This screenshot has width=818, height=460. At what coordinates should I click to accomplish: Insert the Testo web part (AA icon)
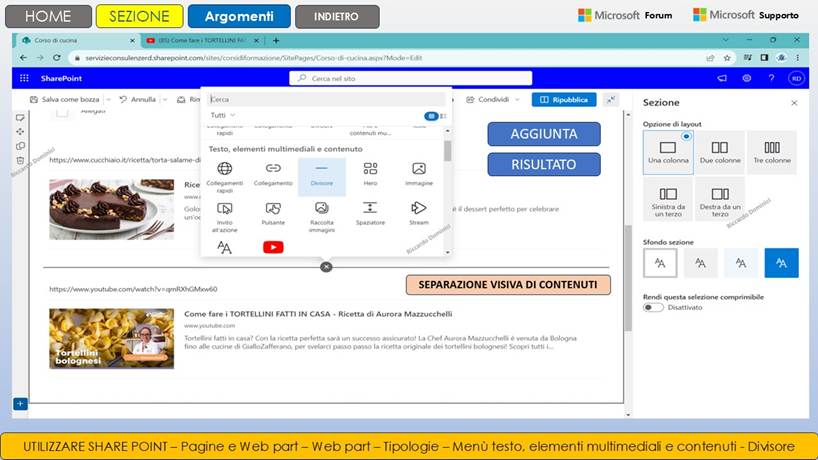(x=224, y=247)
